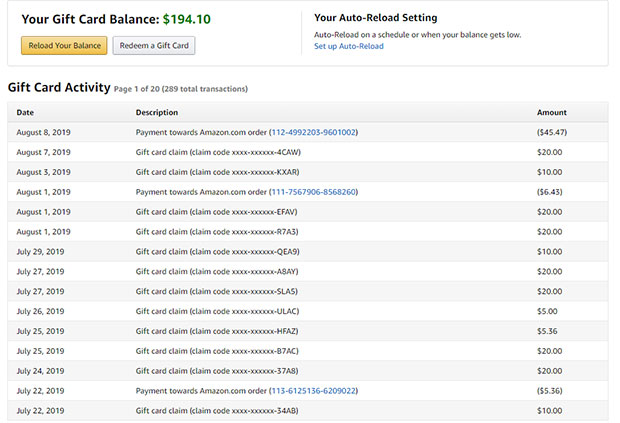This screenshot has width=620, height=423.
Task: Select the claim code ending SLA5 row
Action: tap(308, 291)
